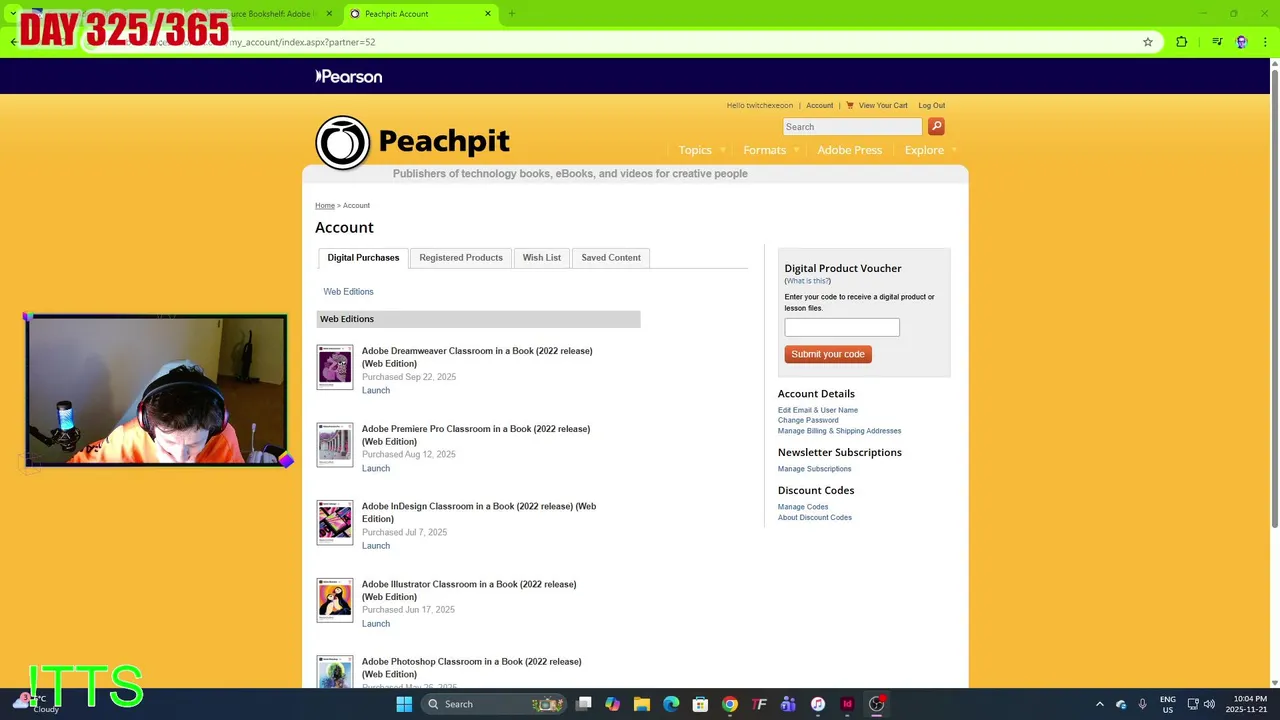Screen dimensions: 1280x720
Task: Click the Web Editions link
Action: pos(348,292)
